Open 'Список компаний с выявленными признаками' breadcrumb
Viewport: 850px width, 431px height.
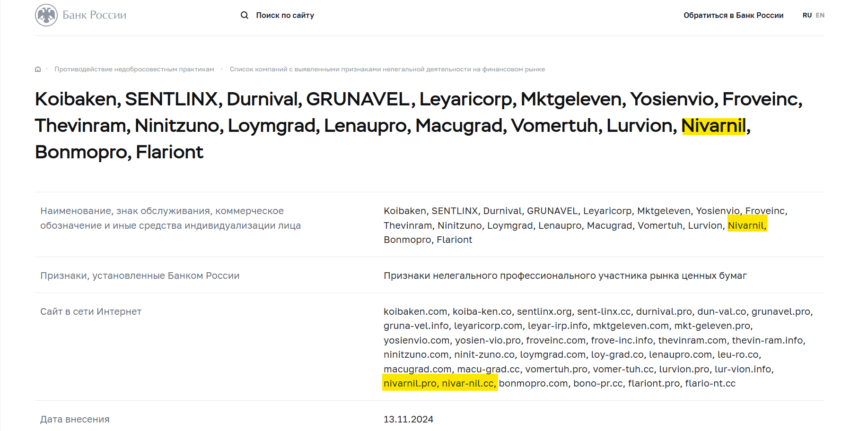[387, 69]
